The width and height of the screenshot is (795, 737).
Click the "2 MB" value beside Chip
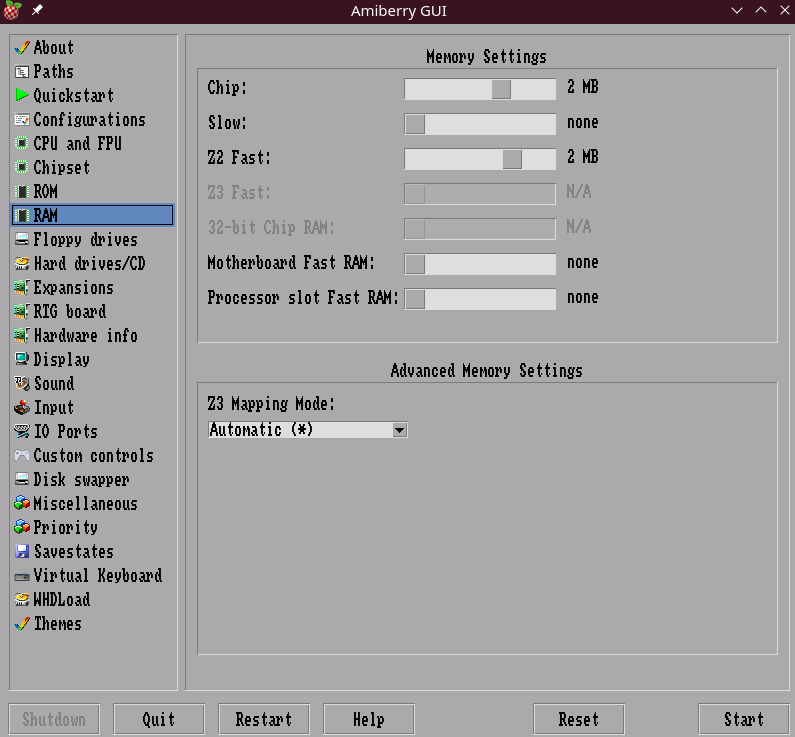(x=583, y=87)
